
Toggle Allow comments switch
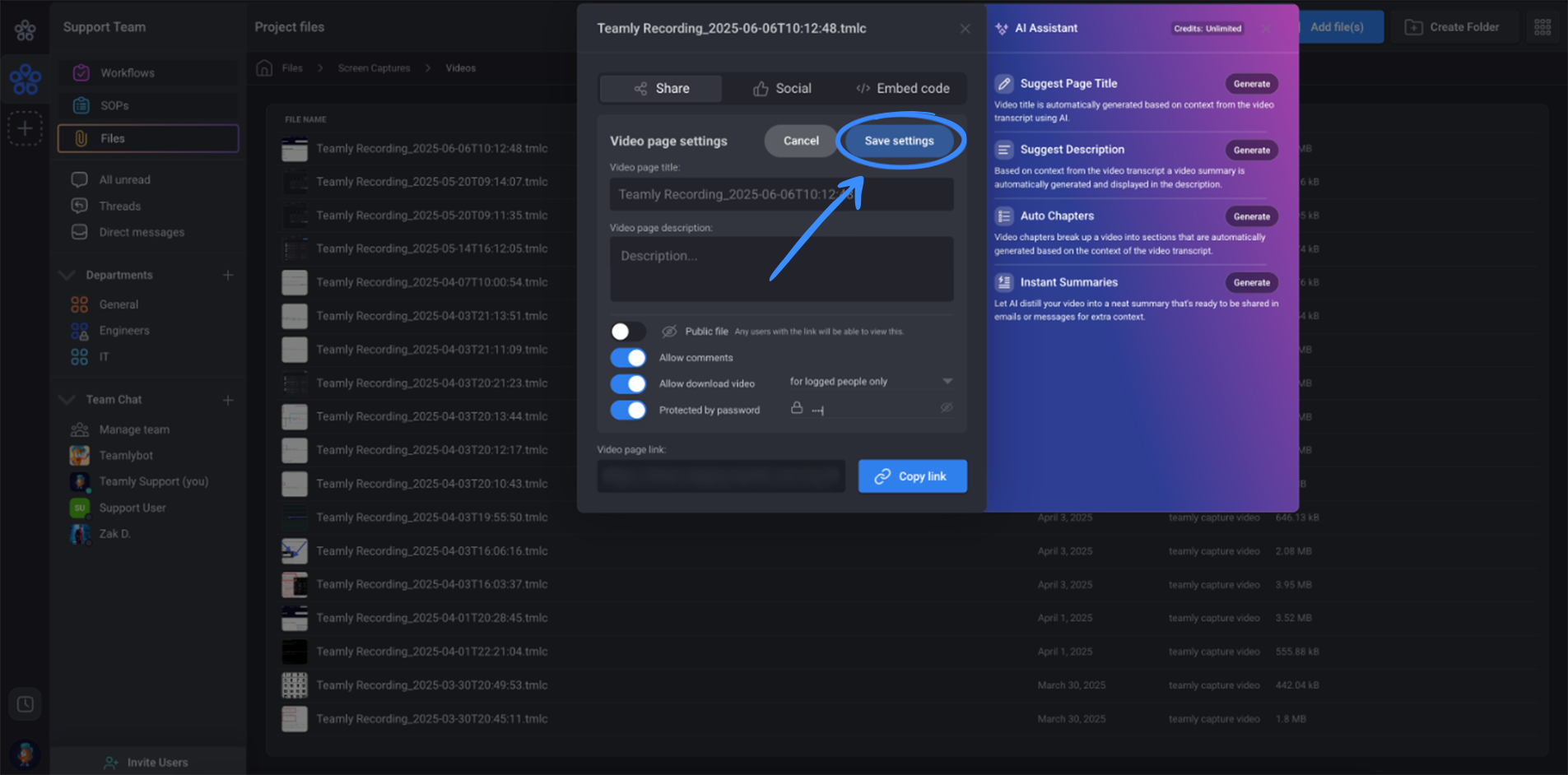(628, 357)
